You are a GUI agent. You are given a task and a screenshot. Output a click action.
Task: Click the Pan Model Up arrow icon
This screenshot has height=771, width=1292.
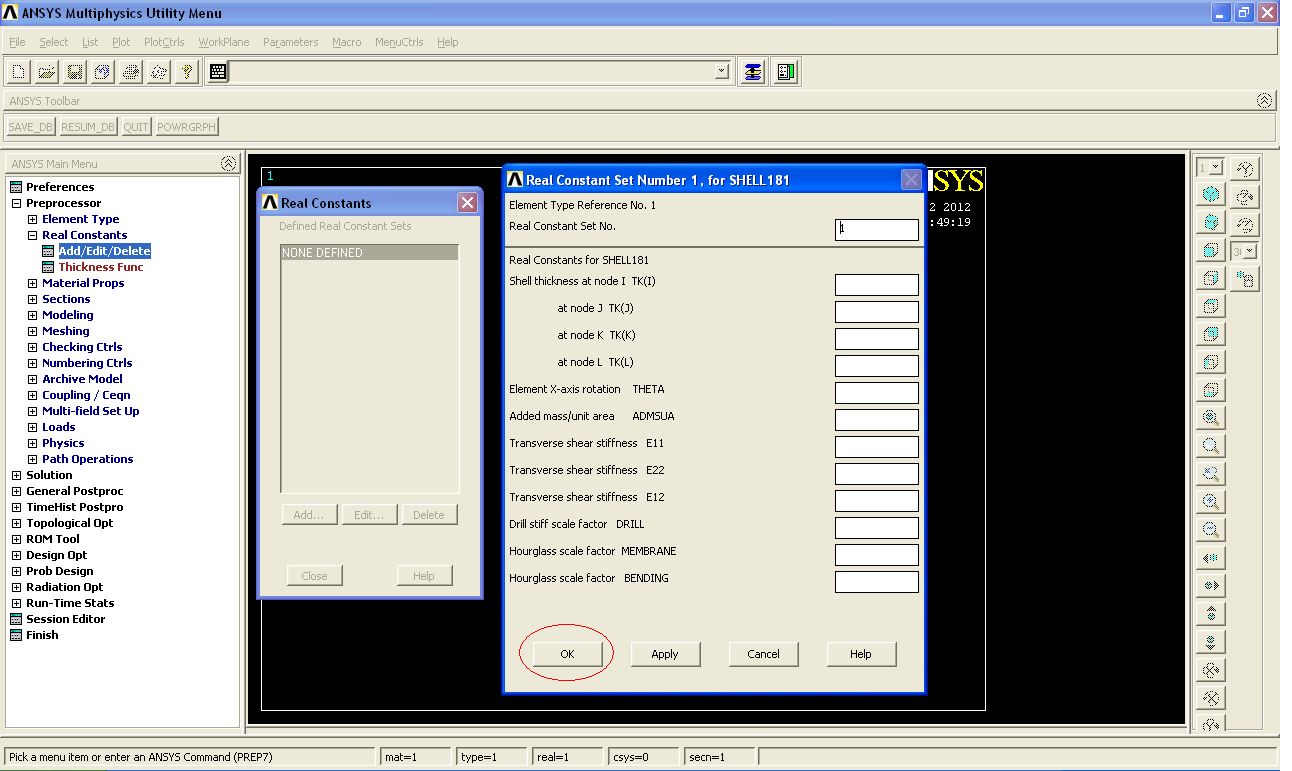tap(1211, 614)
